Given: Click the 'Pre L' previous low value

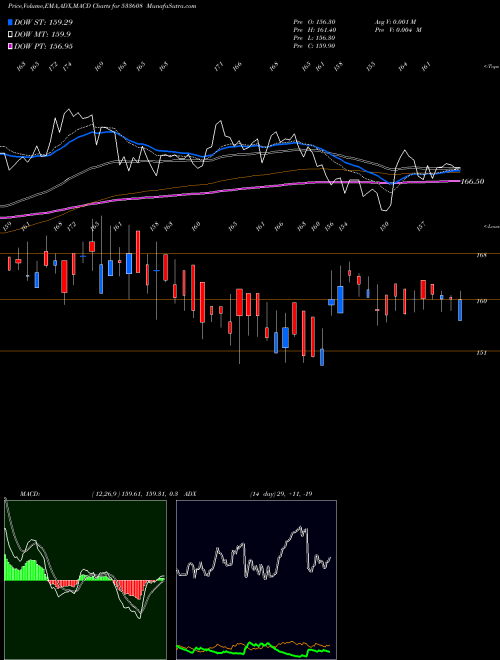Looking at the screenshot, I should (x=314, y=38).
